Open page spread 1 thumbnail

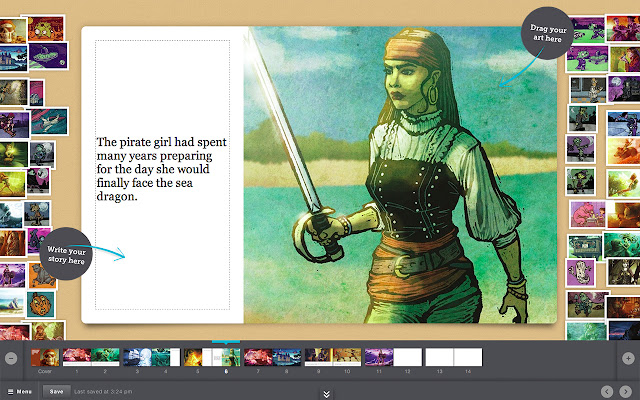77,357
